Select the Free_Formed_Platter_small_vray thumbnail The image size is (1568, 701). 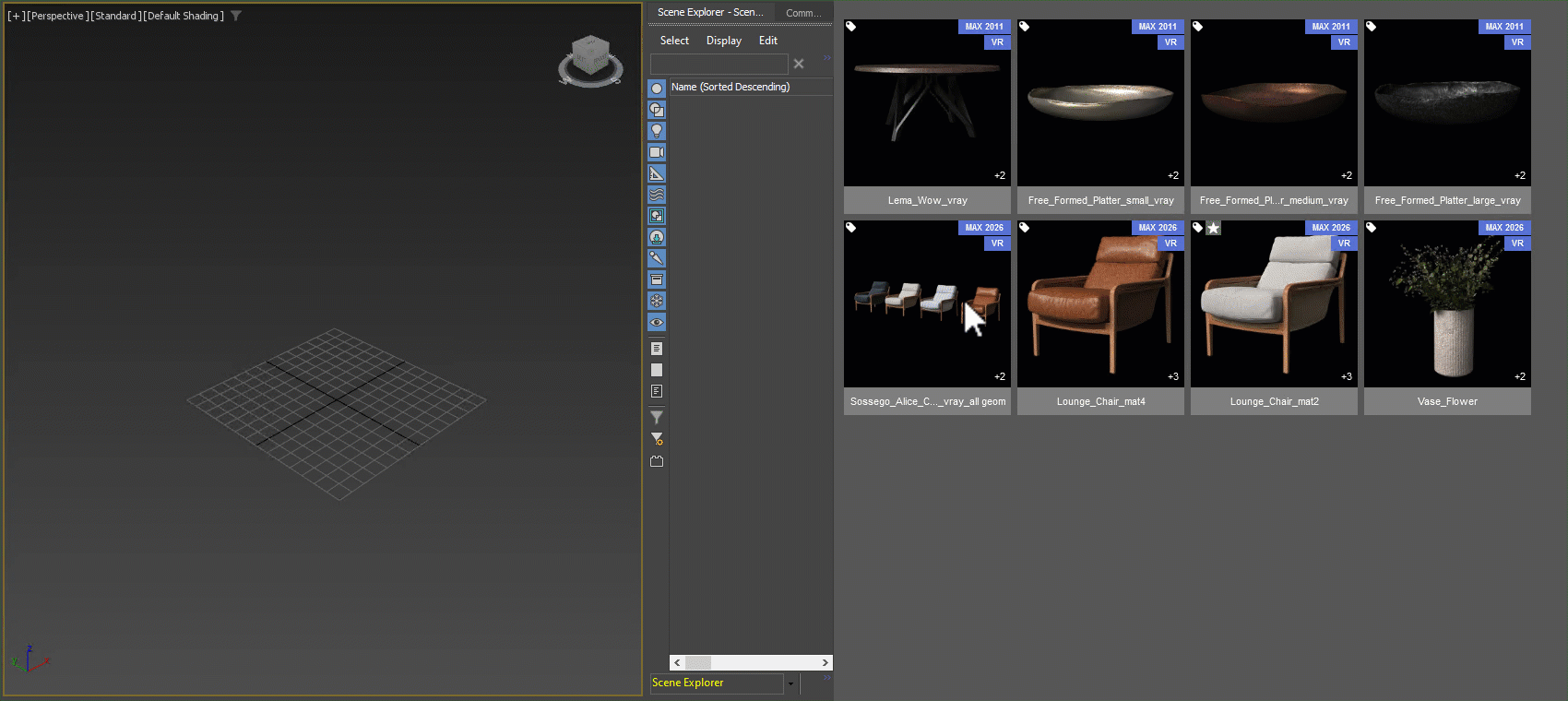(1100, 103)
